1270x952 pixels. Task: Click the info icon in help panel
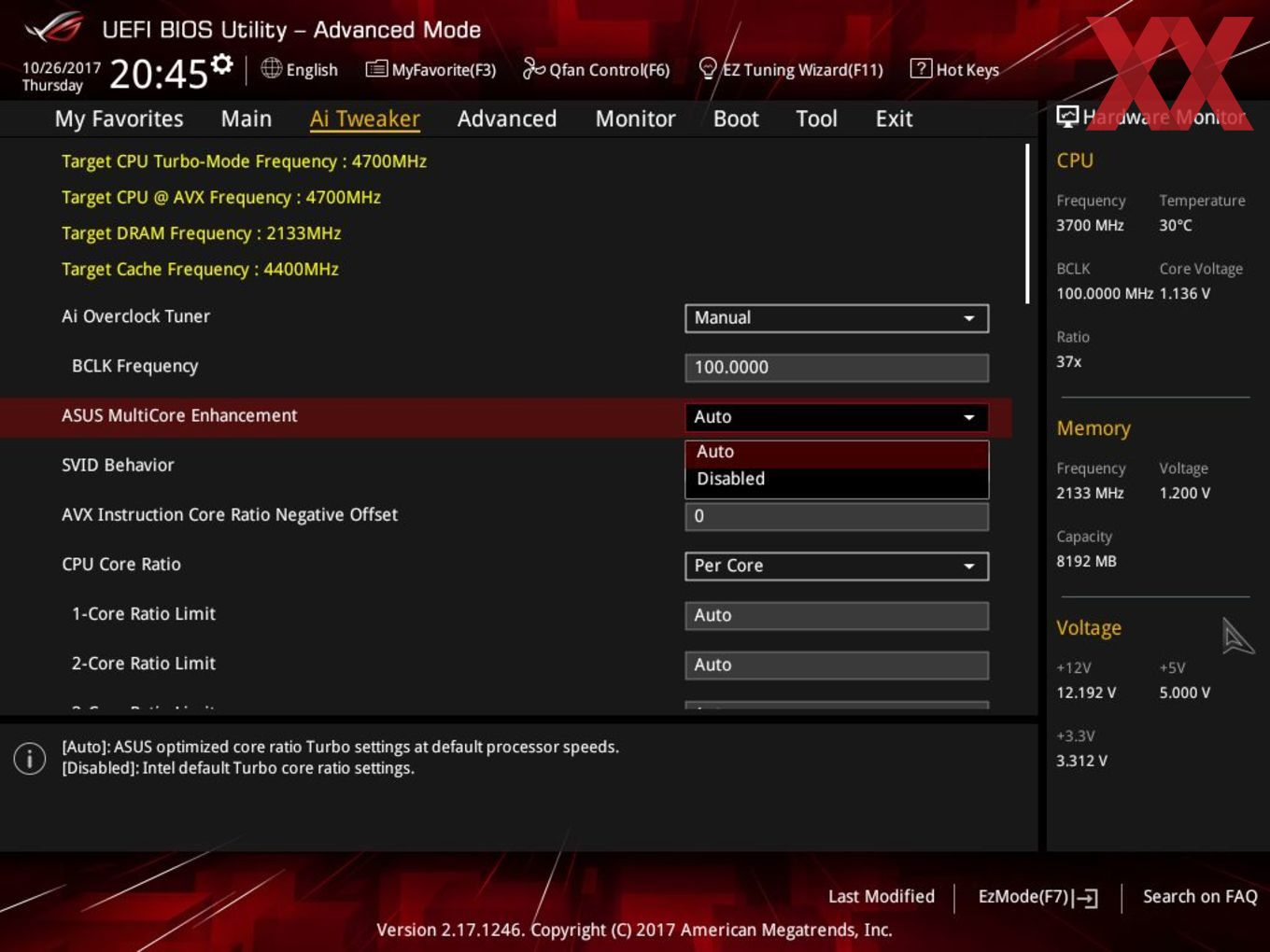pyautogui.click(x=30, y=758)
